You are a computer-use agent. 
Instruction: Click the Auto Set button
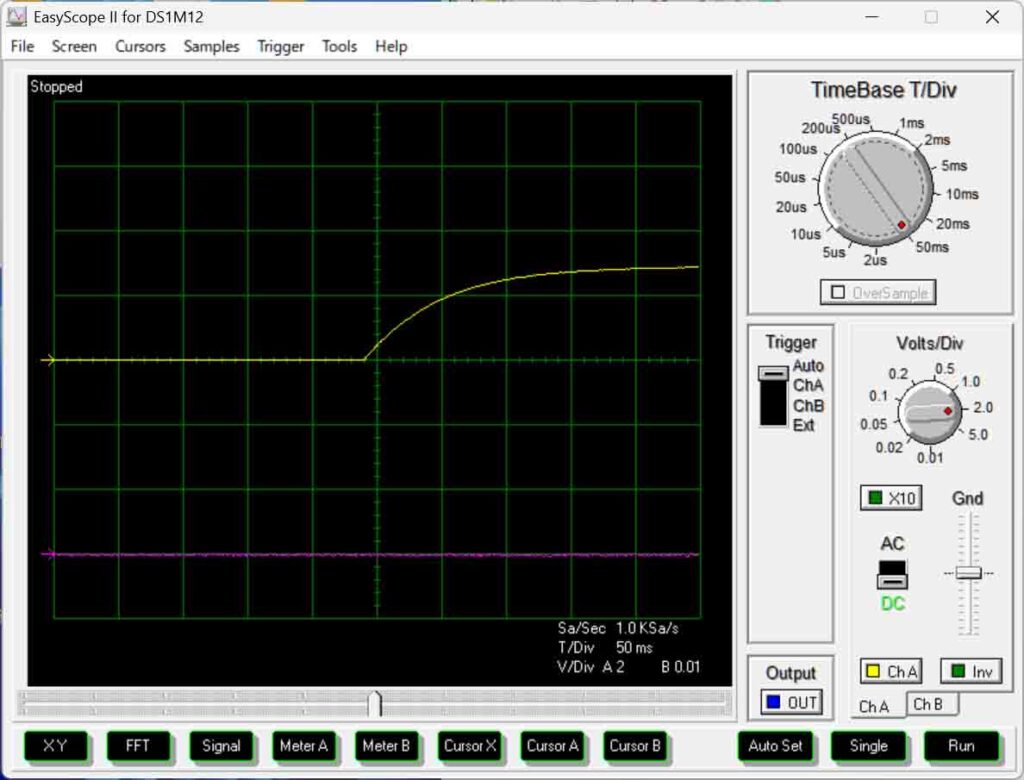pyautogui.click(x=775, y=746)
